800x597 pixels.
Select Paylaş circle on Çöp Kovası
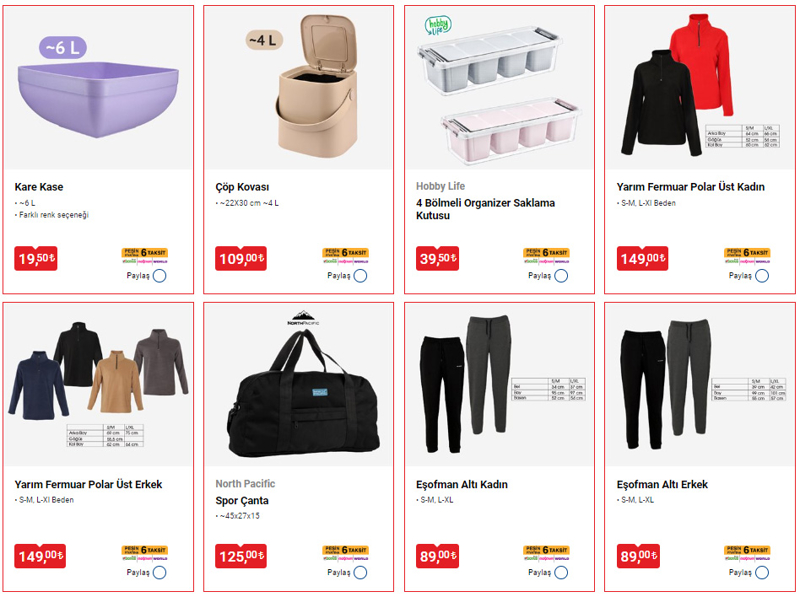360,276
